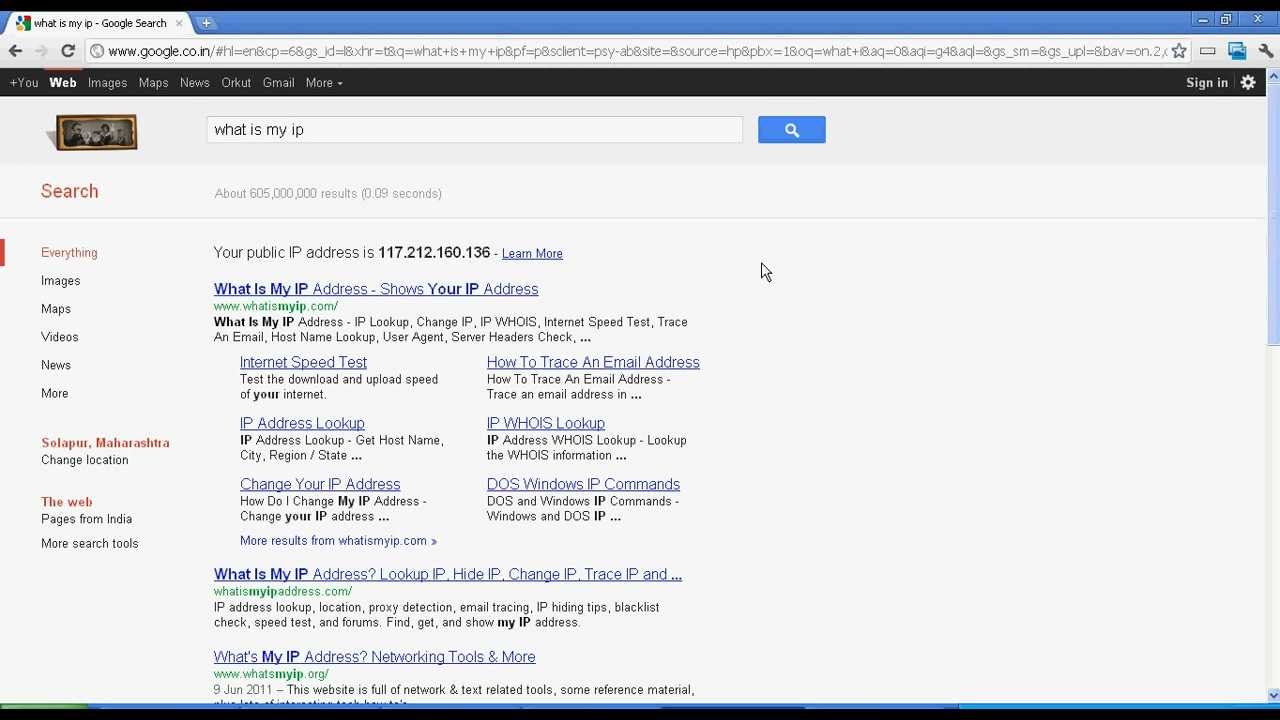Viewport: 1280px width, 720px height.
Task: Bookmark this page with the star icon
Action: [x=1179, y=51]
